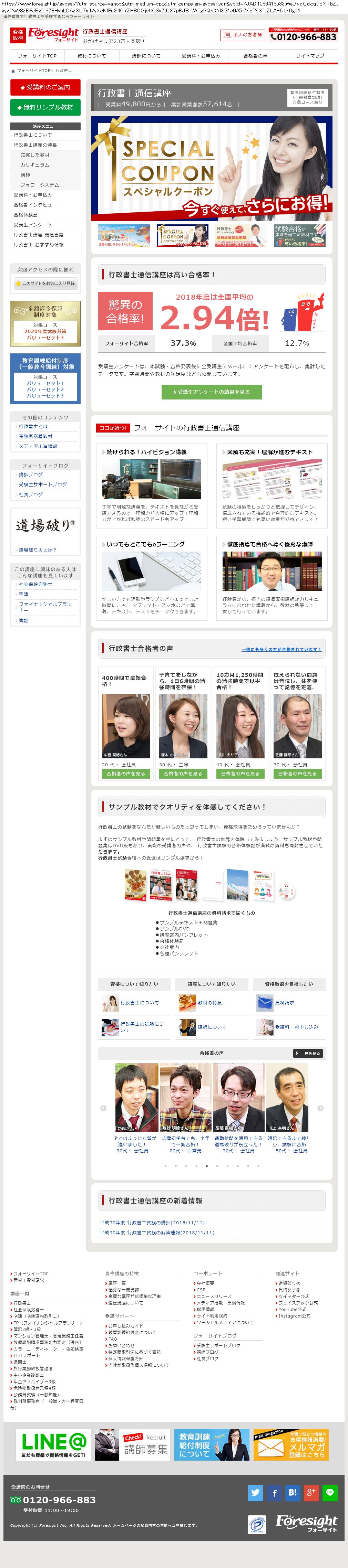Open the 教材の特長 link with books icon
The image size is (348, 1568).
pos(209,1003)
